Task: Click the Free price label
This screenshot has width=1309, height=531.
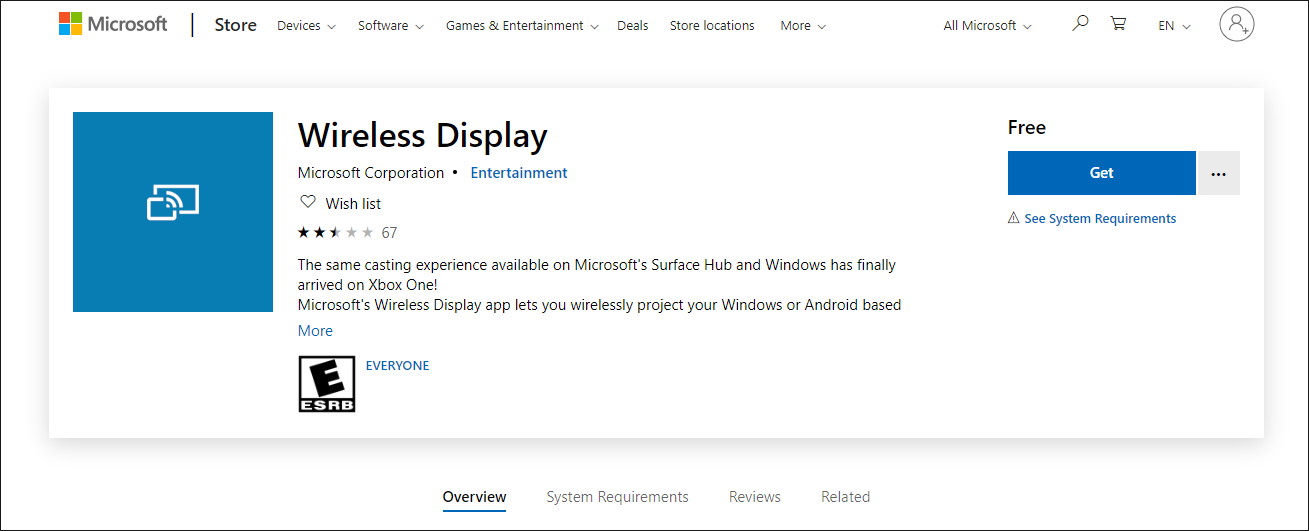Action: pyautogui.click(x=1027, y=127)
